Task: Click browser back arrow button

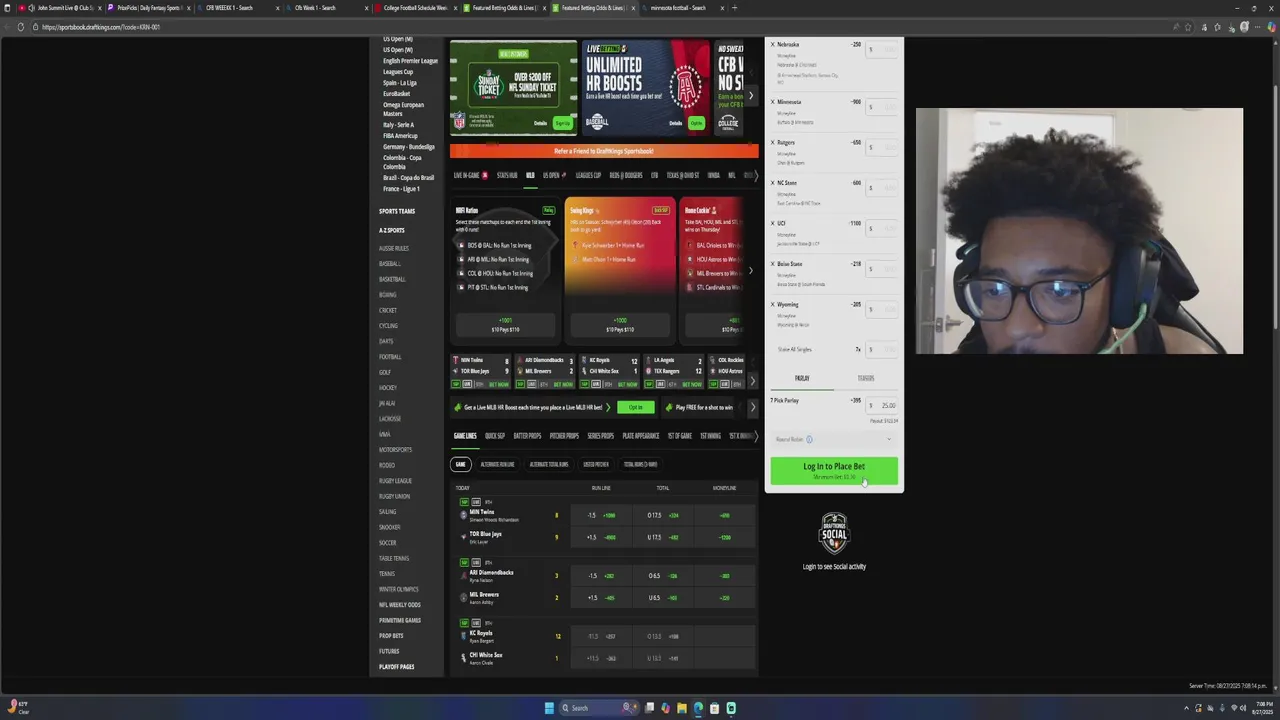Action: [x=7, y=27]
